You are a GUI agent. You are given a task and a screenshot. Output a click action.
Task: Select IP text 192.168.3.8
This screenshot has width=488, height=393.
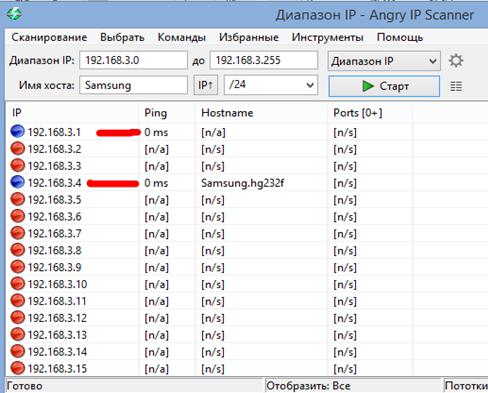54,251
